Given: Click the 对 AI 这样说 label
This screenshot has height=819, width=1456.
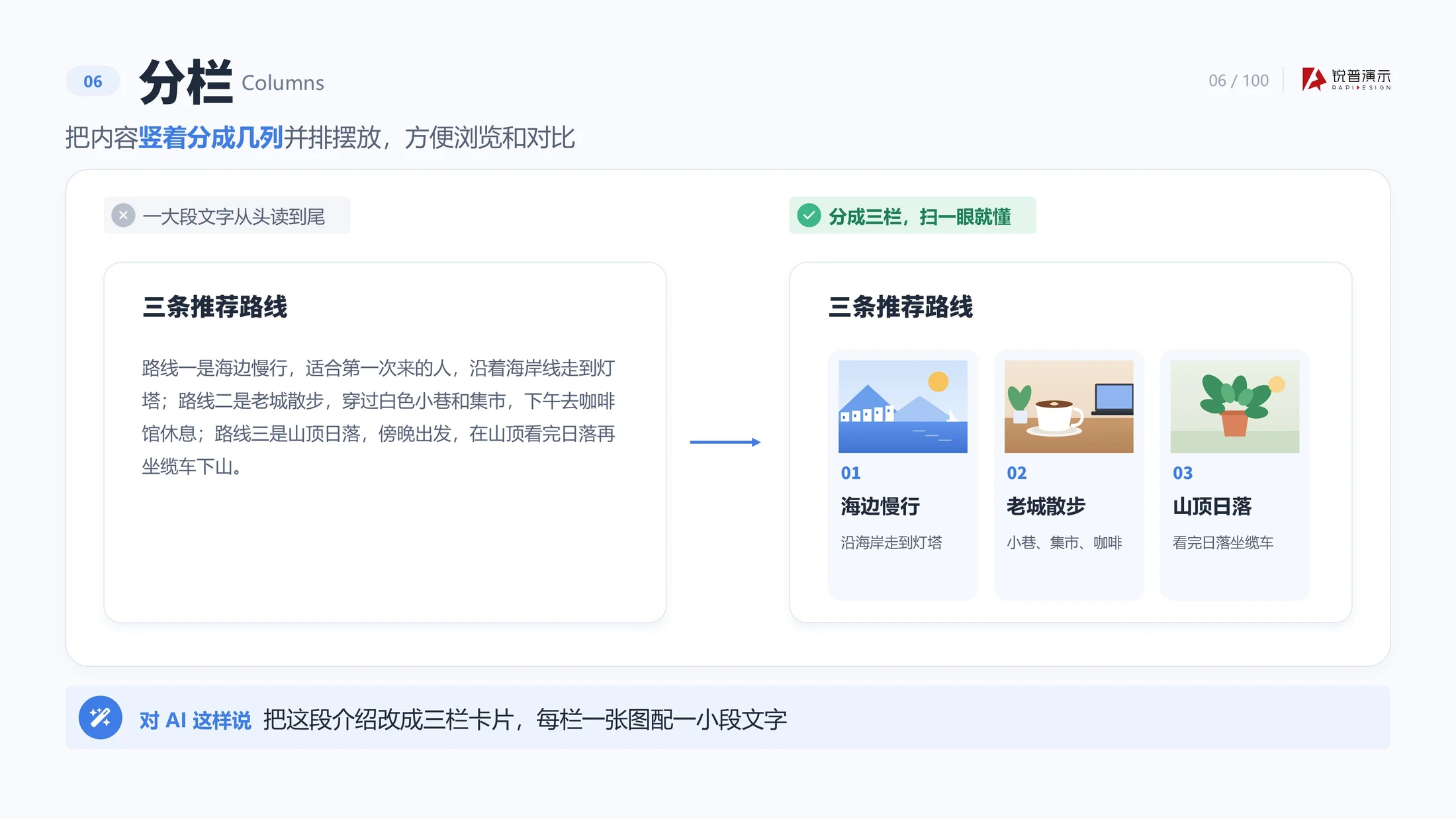Looking at the screenshot, I should 195,720.
